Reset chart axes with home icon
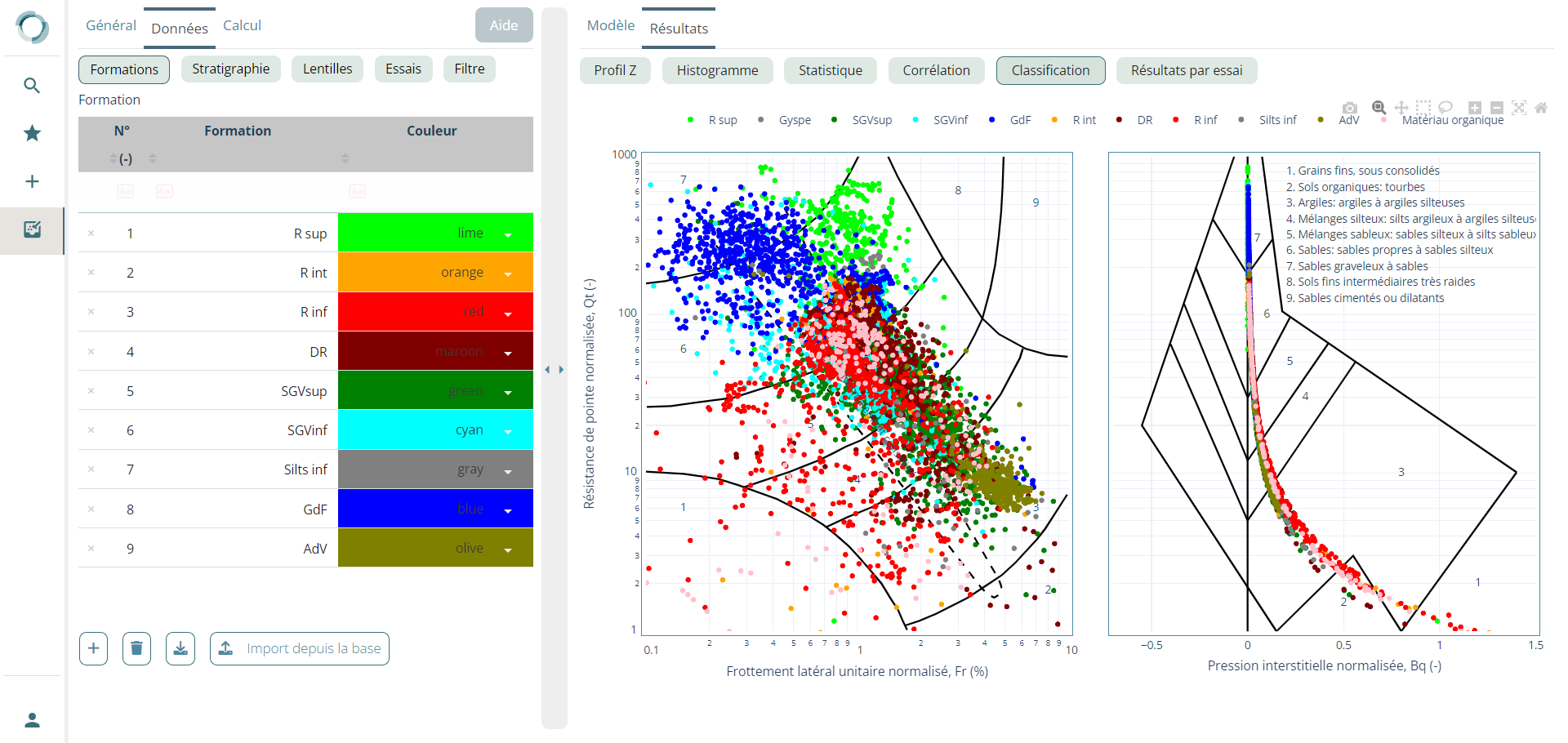Viewport: 1568px width, 743px height. [x=1540, y=108]
